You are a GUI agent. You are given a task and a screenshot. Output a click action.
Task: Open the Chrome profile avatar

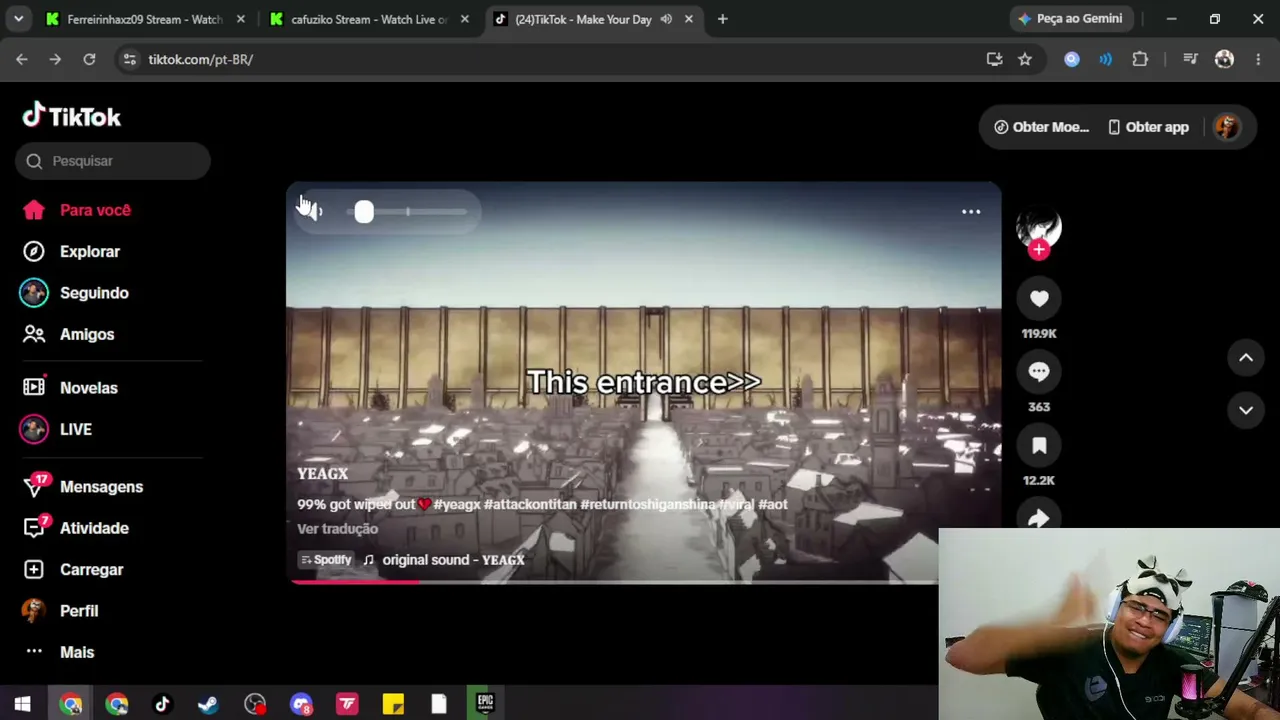pyautogui.click(x=1224, y=60)
